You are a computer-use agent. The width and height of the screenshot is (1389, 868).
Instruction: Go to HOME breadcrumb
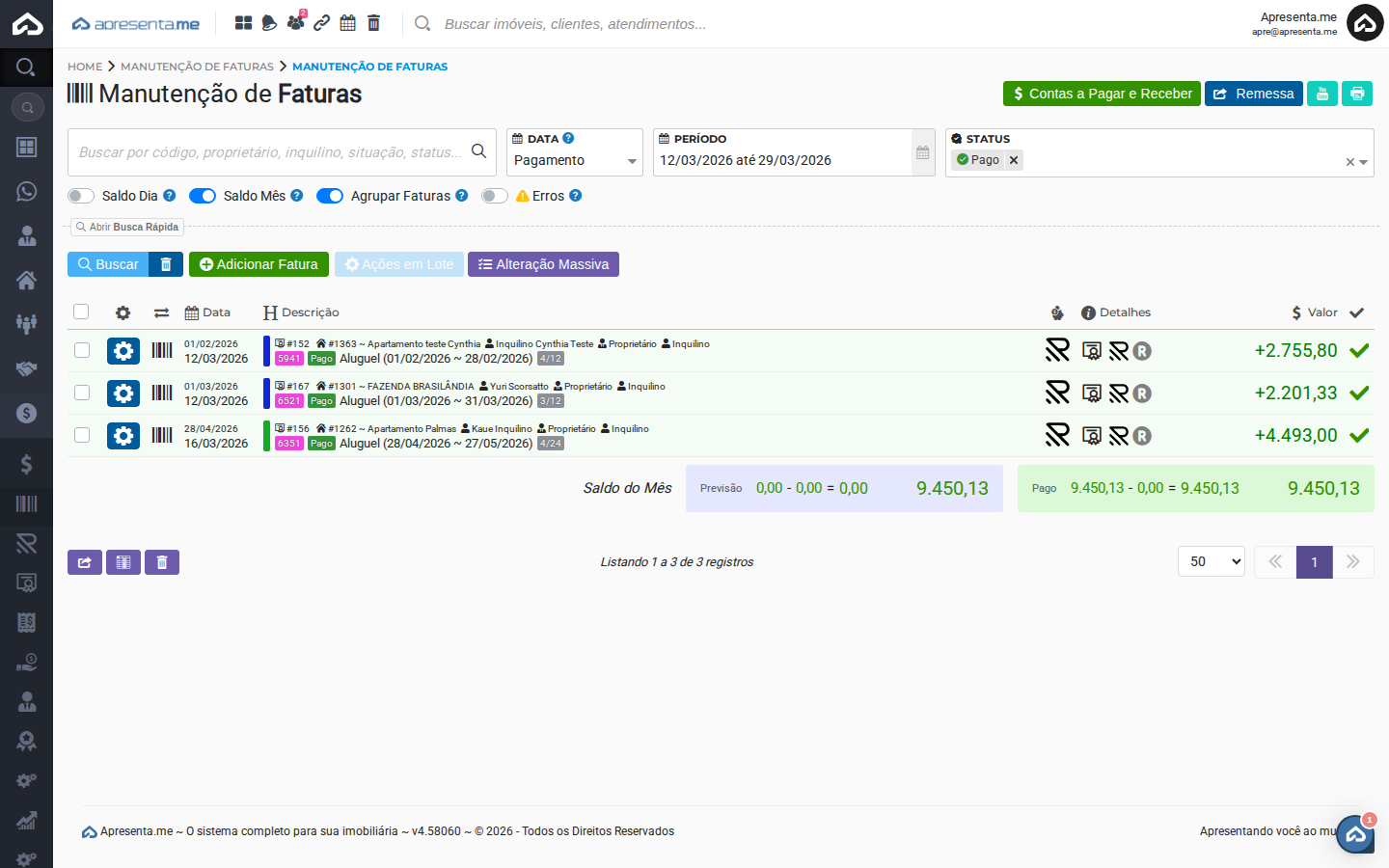[85, 67]
